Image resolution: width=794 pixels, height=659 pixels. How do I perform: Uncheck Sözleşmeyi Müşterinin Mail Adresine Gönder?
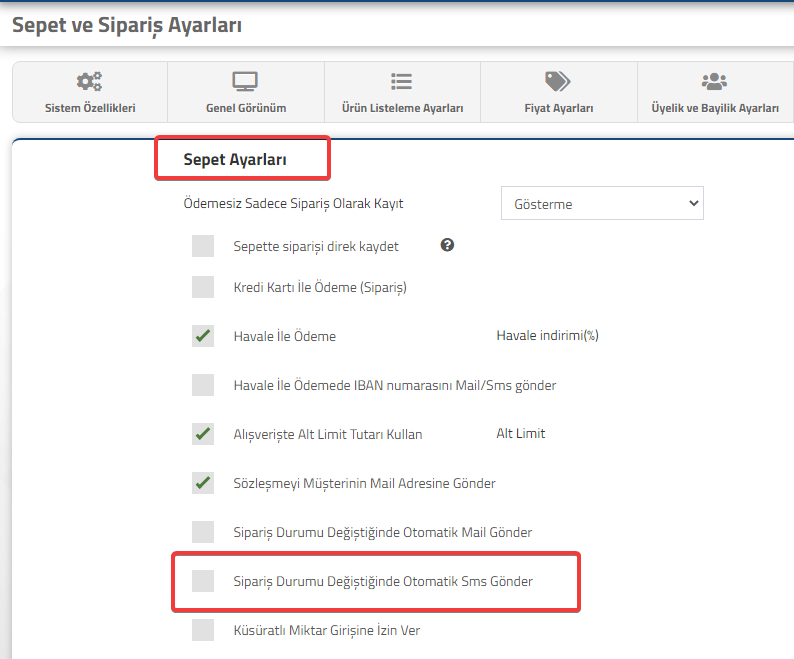[203, 483]
